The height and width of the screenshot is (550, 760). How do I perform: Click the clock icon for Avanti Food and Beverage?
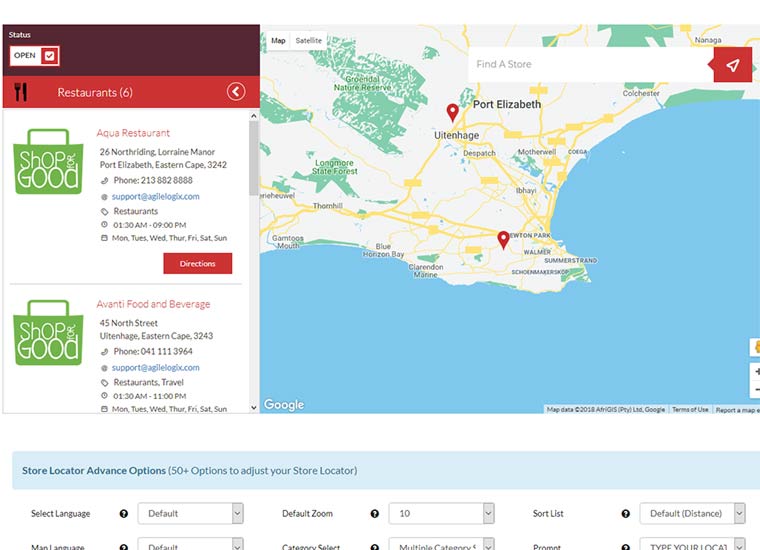[x=104, y=395]
